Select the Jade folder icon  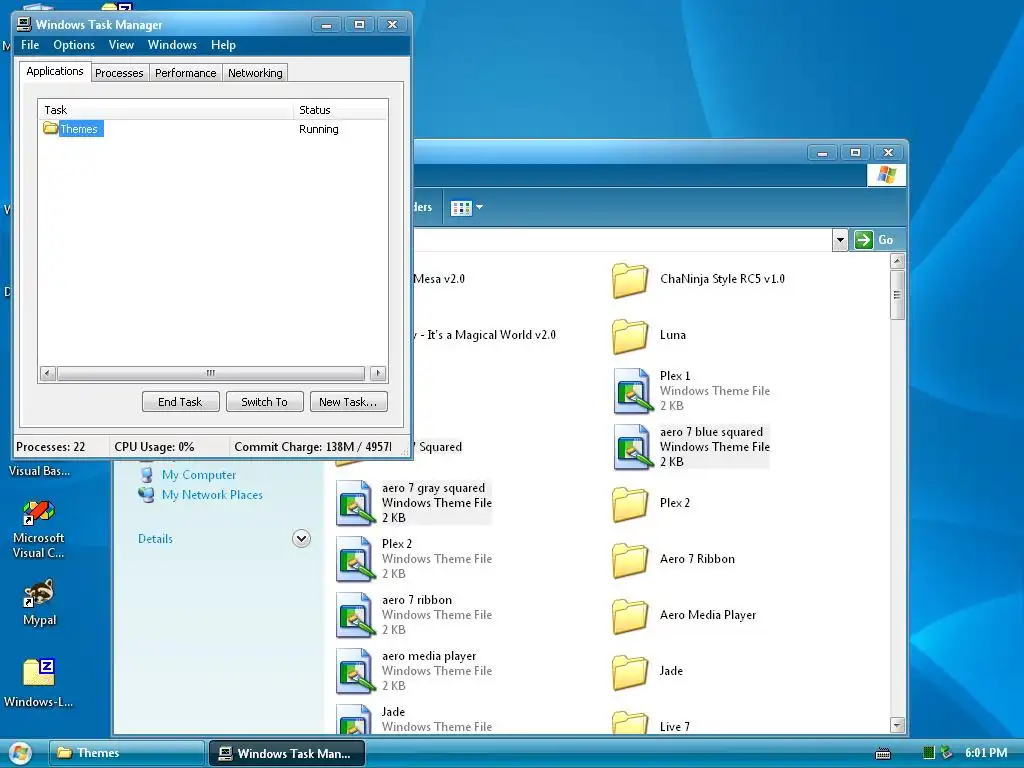(x=630, y=671)
